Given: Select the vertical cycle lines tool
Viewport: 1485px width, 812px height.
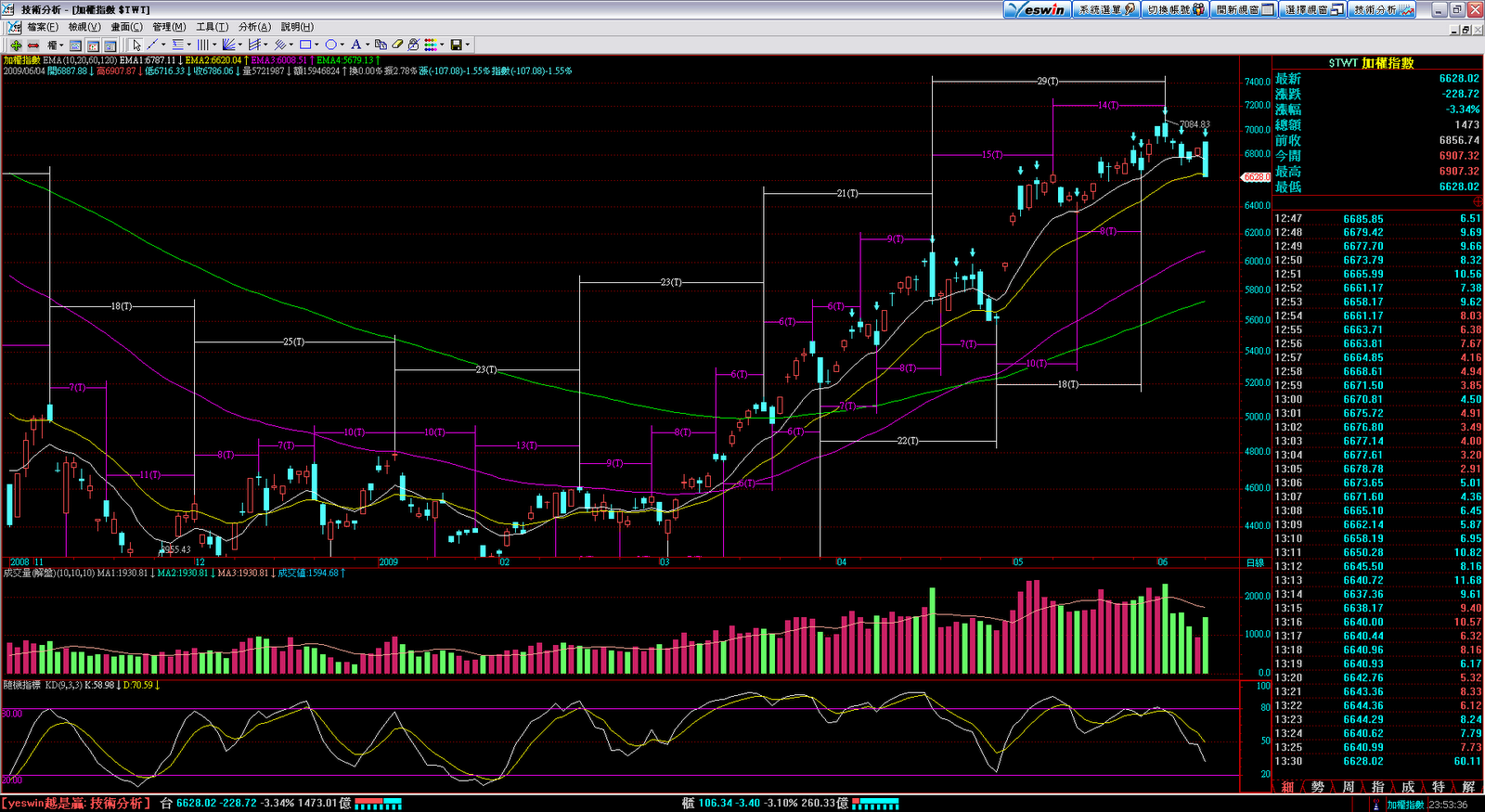Looking at the screenshot, I should point(202,45).
